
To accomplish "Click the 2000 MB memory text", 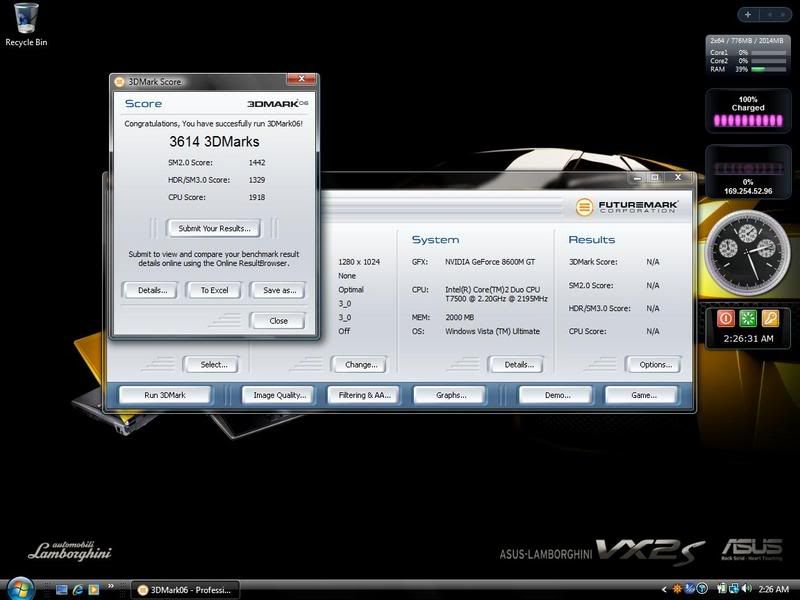I will click(460, 317).
